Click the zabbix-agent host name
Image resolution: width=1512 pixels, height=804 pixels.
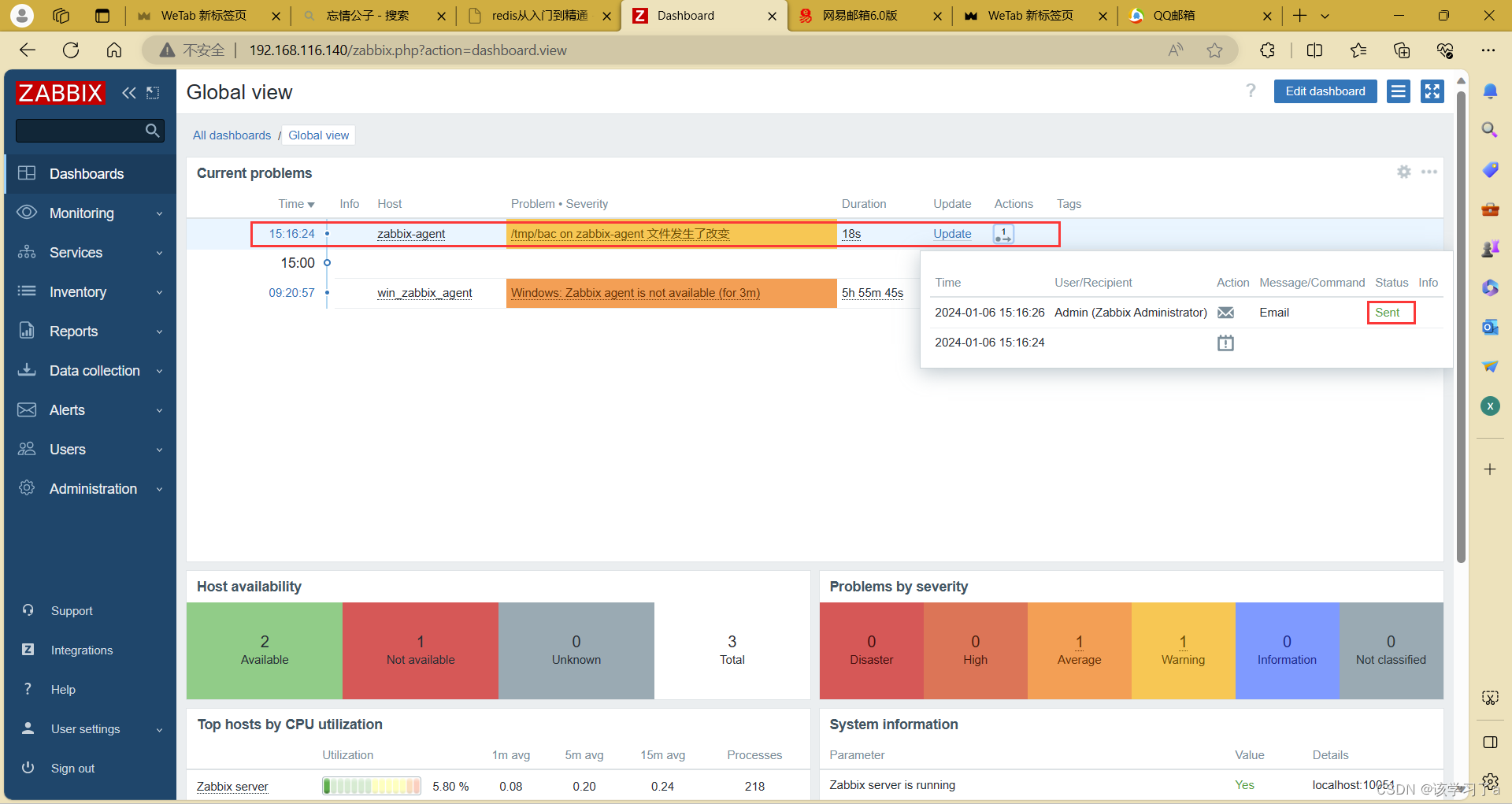tap(411, 234)
